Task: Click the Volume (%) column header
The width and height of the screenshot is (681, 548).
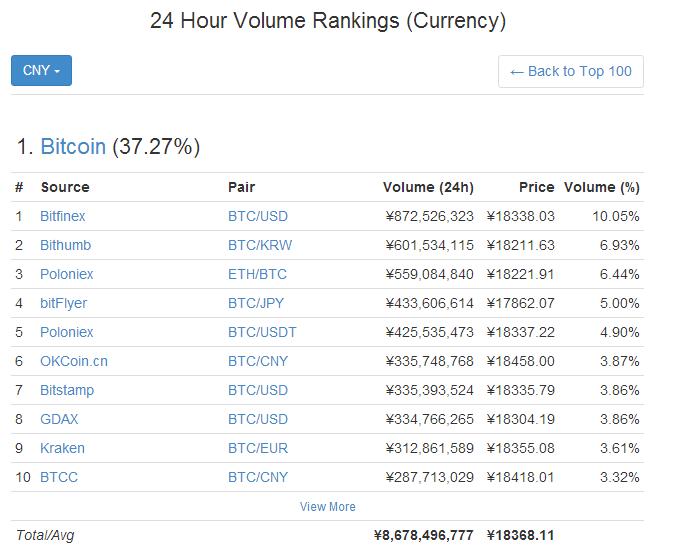Action: pos(602,187)
